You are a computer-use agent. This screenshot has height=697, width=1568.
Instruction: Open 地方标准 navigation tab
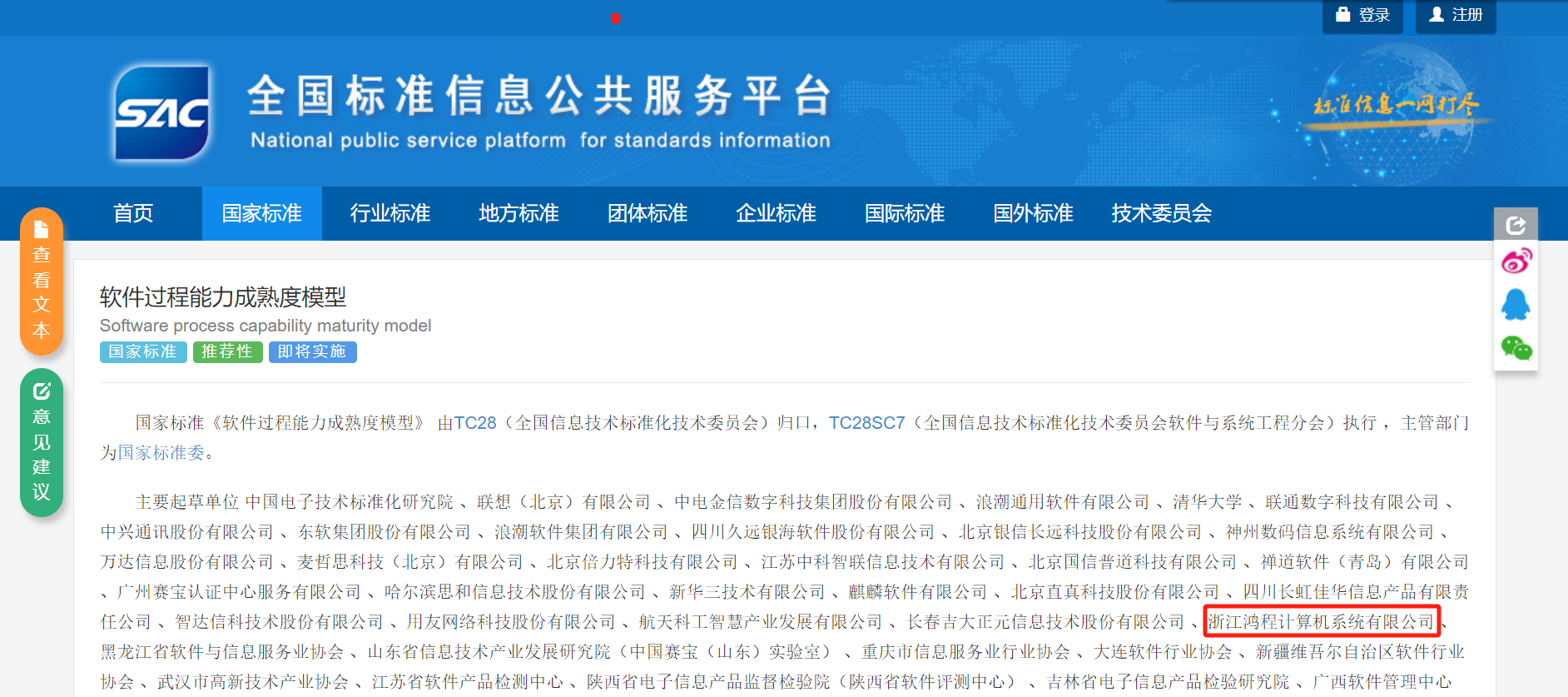pyautogui.click(x=519, y=213)
